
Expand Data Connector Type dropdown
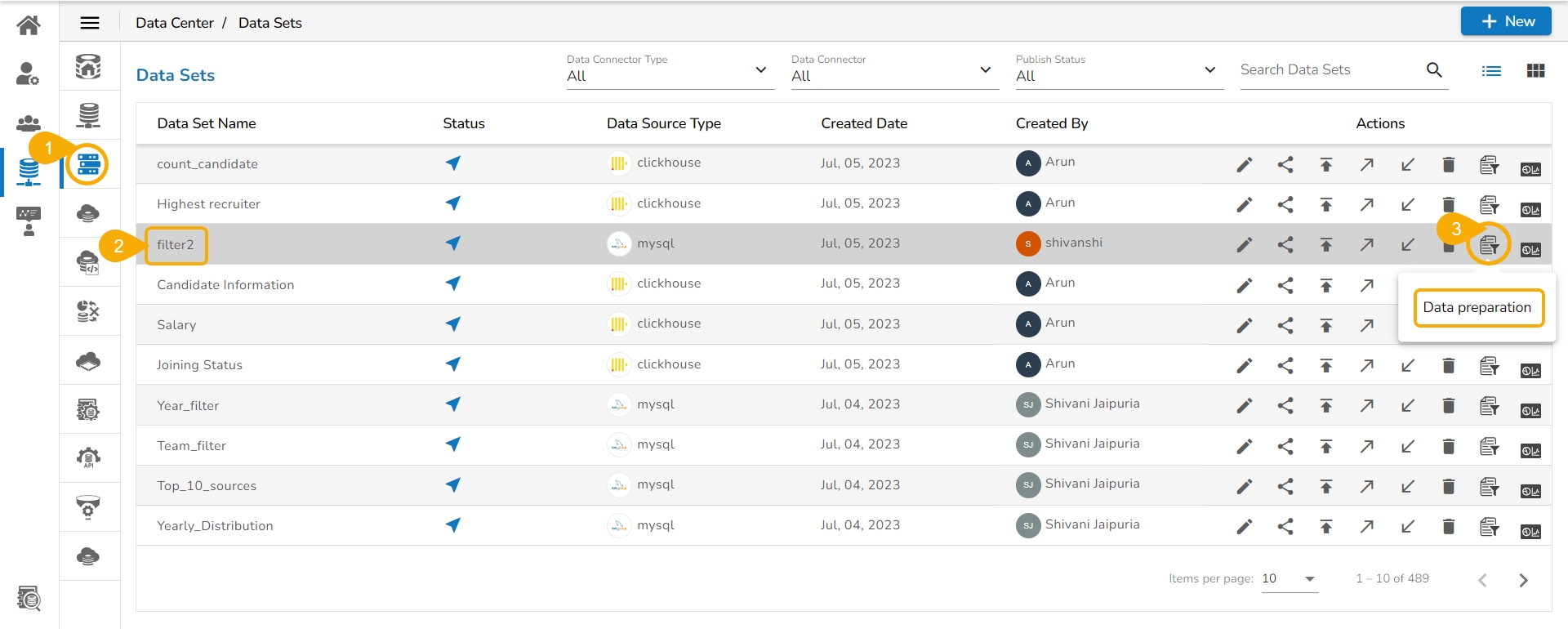(668, 75)
